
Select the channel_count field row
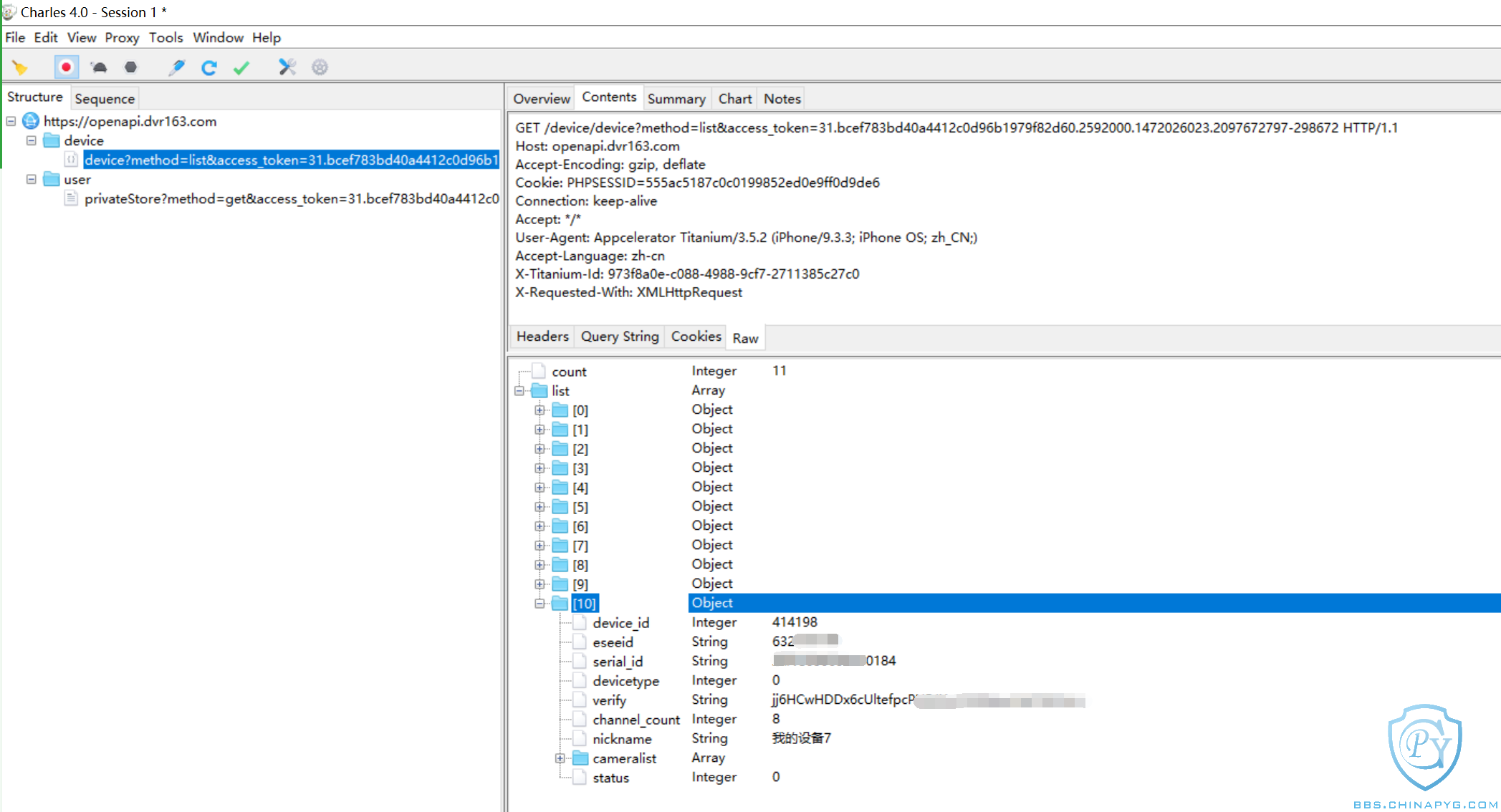(x=1003, y=720)
